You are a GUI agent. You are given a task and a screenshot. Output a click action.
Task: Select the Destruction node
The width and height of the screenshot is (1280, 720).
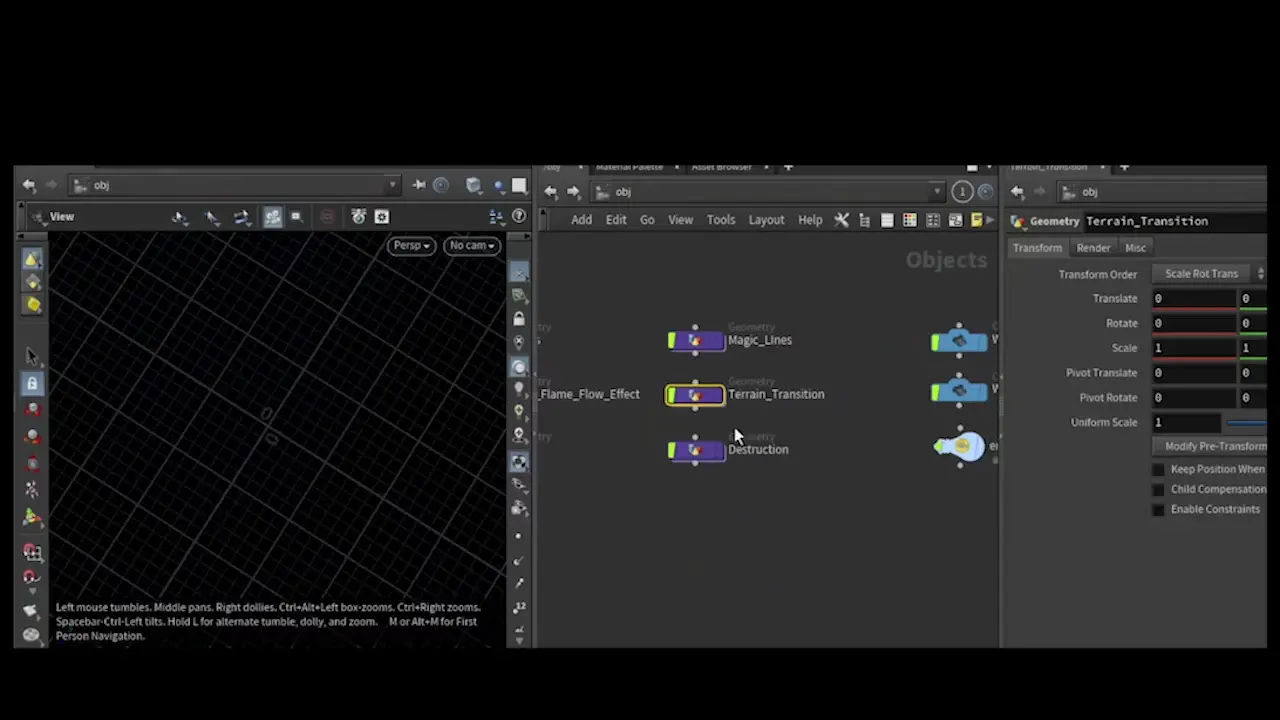click(x=695, y=449)
